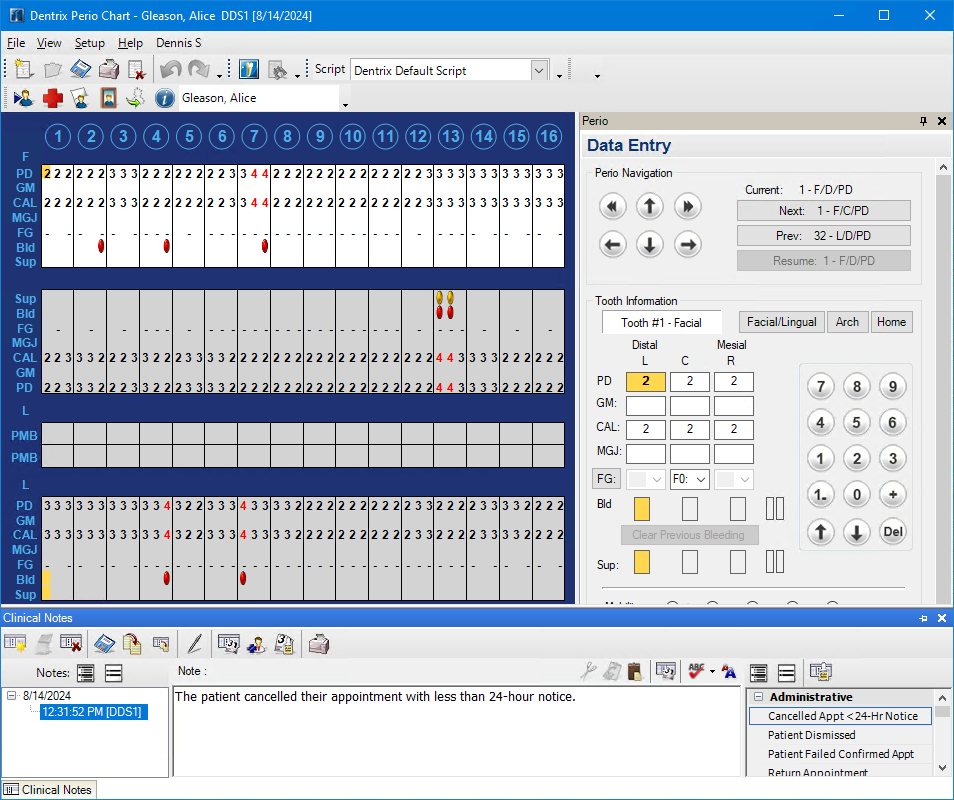Open the Setup menu
Viewport: 954px width, 800px height.
(x=89, y=43)
